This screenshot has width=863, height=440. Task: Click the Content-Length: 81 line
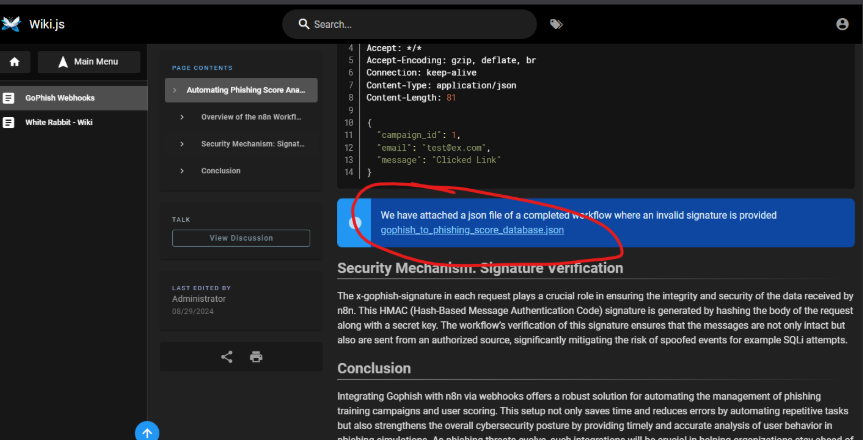click(411, 98)
